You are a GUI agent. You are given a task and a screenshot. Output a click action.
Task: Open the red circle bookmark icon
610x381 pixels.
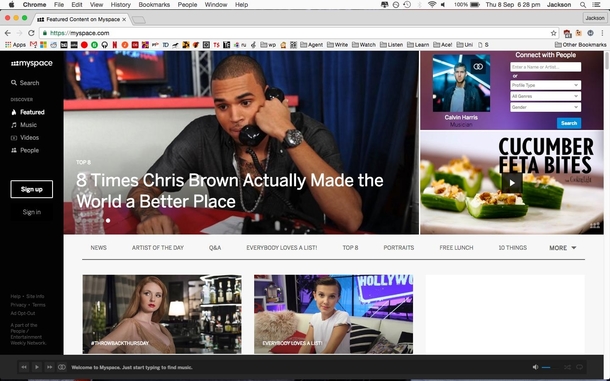(84, 45)
